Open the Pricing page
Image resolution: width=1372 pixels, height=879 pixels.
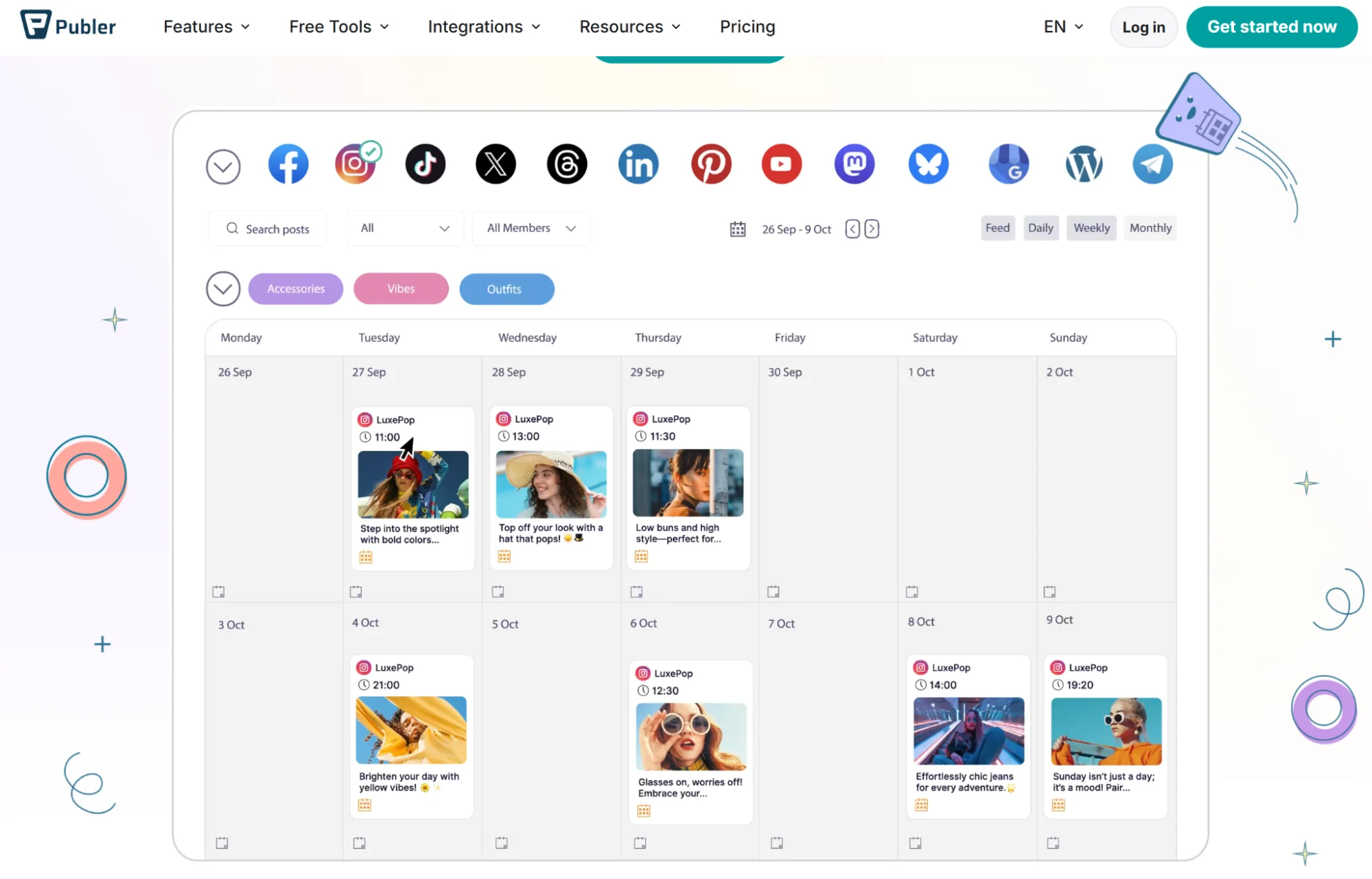tap(747, 27)
